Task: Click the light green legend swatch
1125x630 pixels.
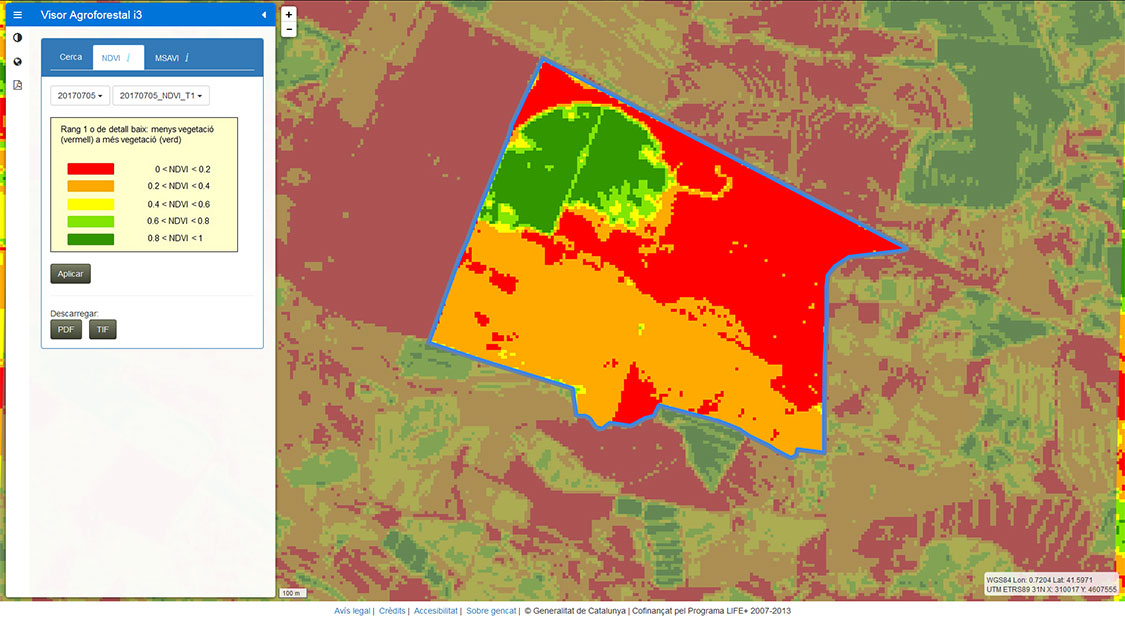Action: point(90,222)
